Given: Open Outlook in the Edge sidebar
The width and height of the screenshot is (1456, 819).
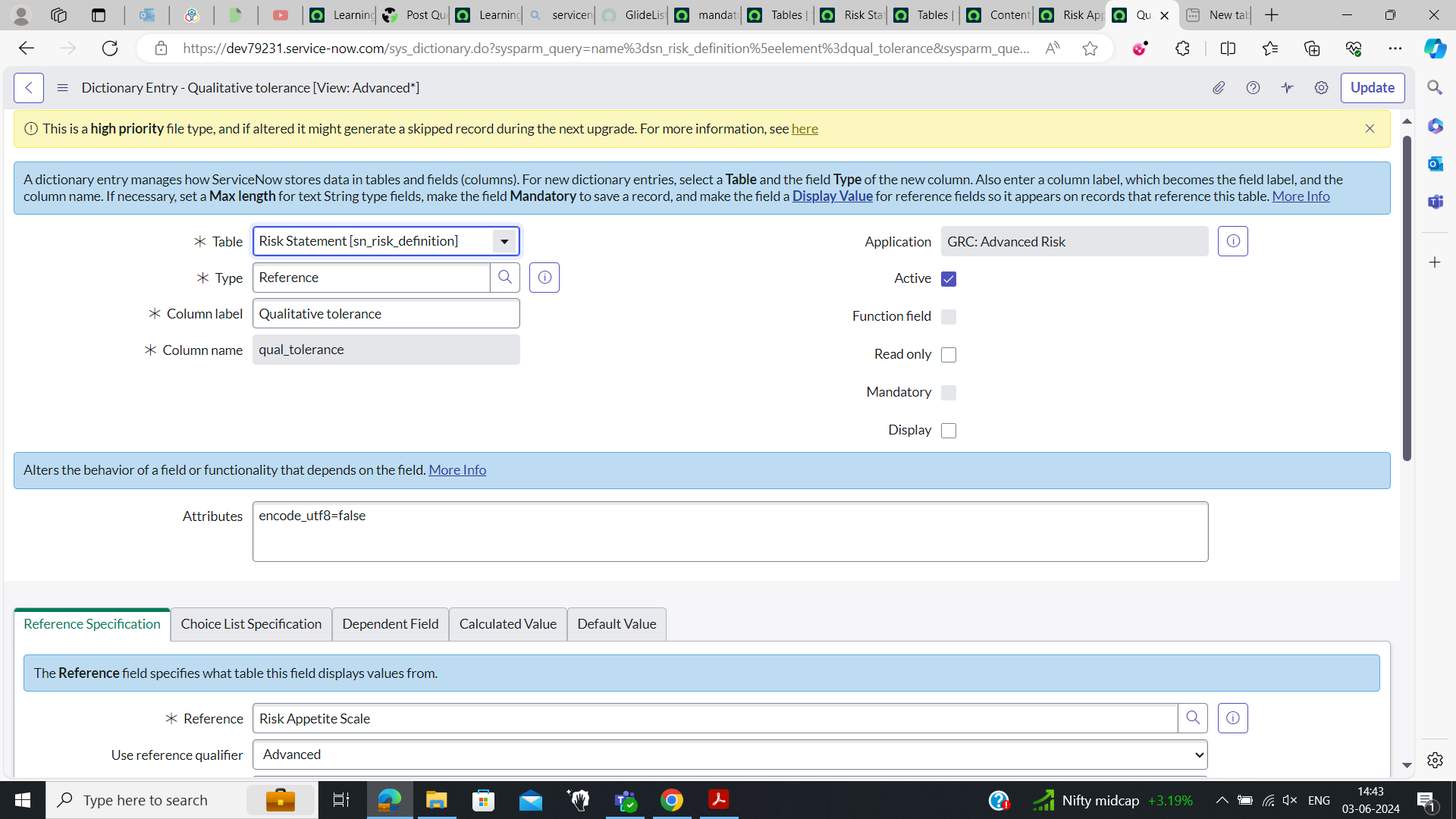Looking at the screenshot, I should pyautogui.click(x=1435, y=164).
